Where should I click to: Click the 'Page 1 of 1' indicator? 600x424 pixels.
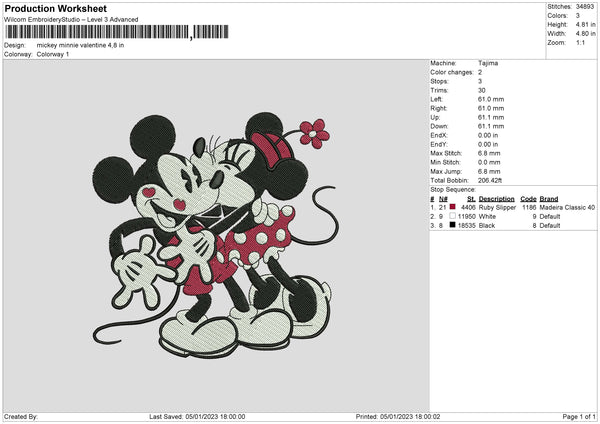pyautogui.click(x=579, y=416)
